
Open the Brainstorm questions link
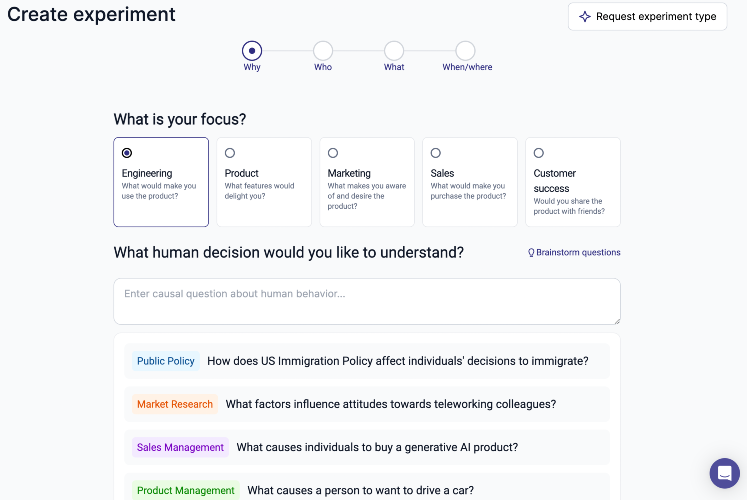[x=578, y=253]
